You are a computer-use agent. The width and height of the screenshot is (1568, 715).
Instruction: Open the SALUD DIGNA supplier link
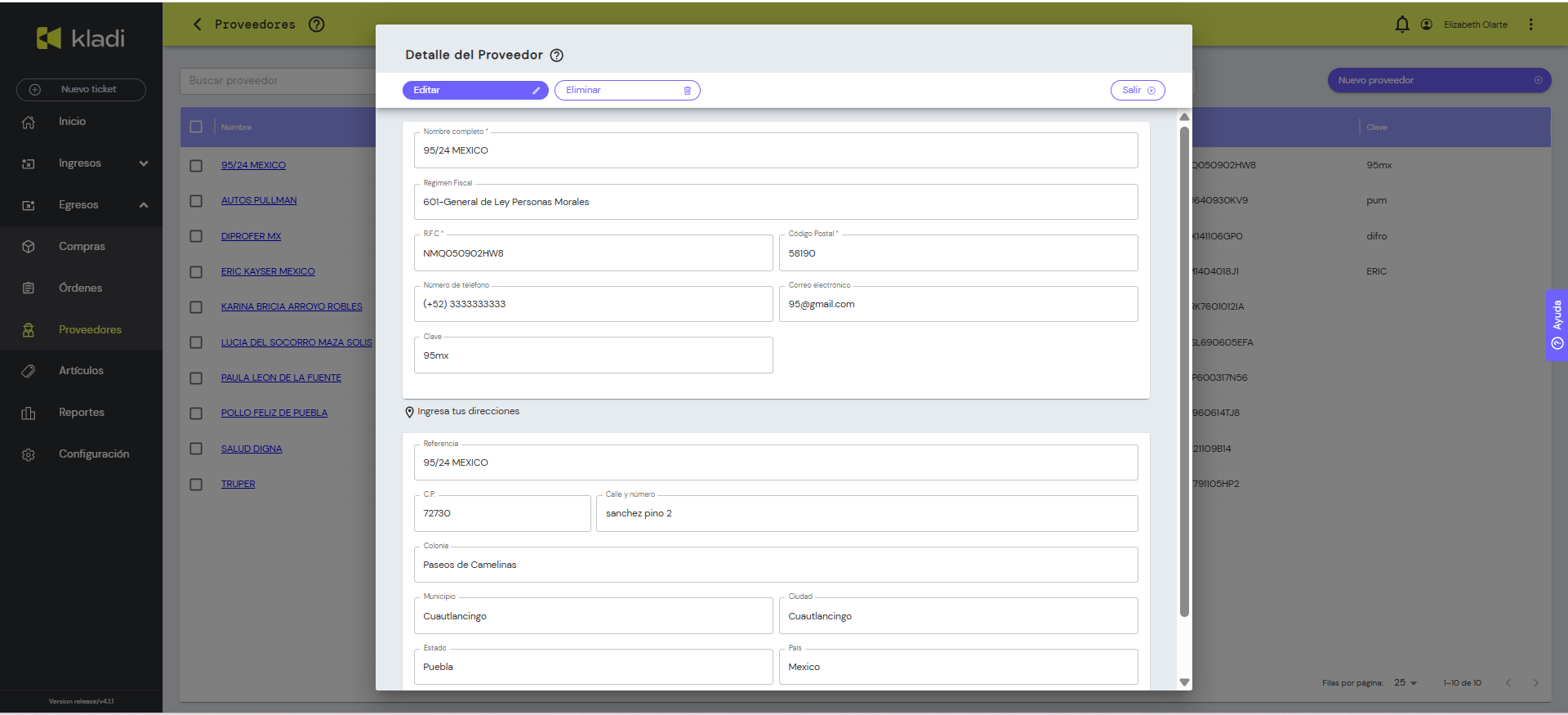tap(252, 449)
